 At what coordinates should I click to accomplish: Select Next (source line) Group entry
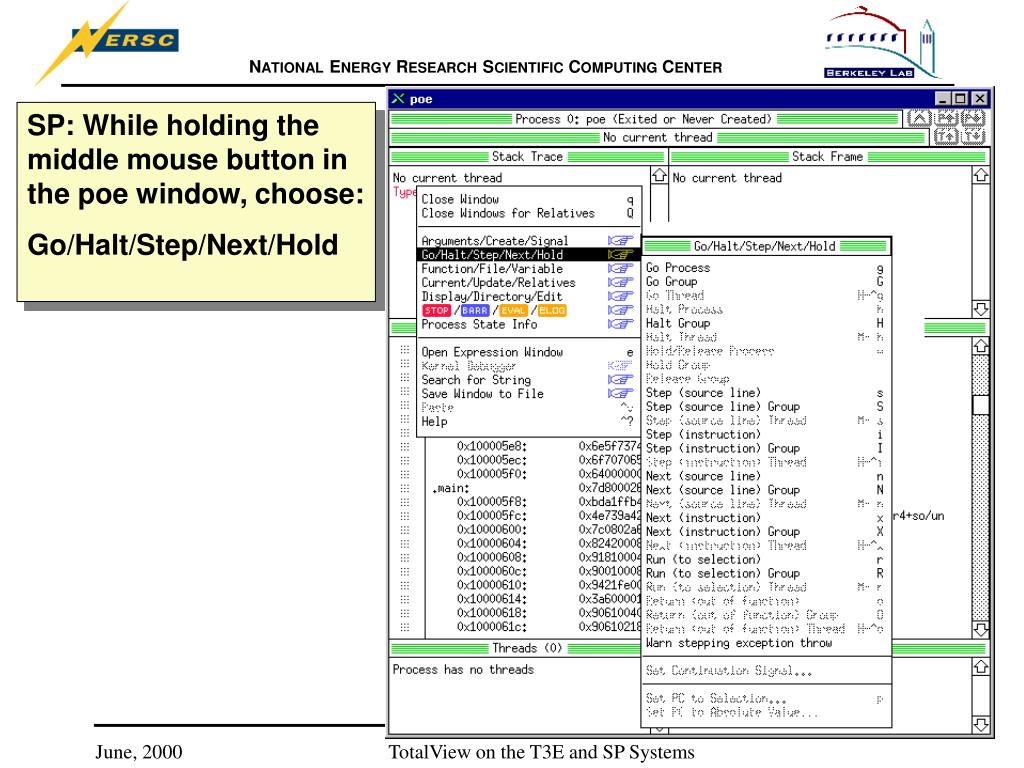pyautogui.click(x=765, y=490)
